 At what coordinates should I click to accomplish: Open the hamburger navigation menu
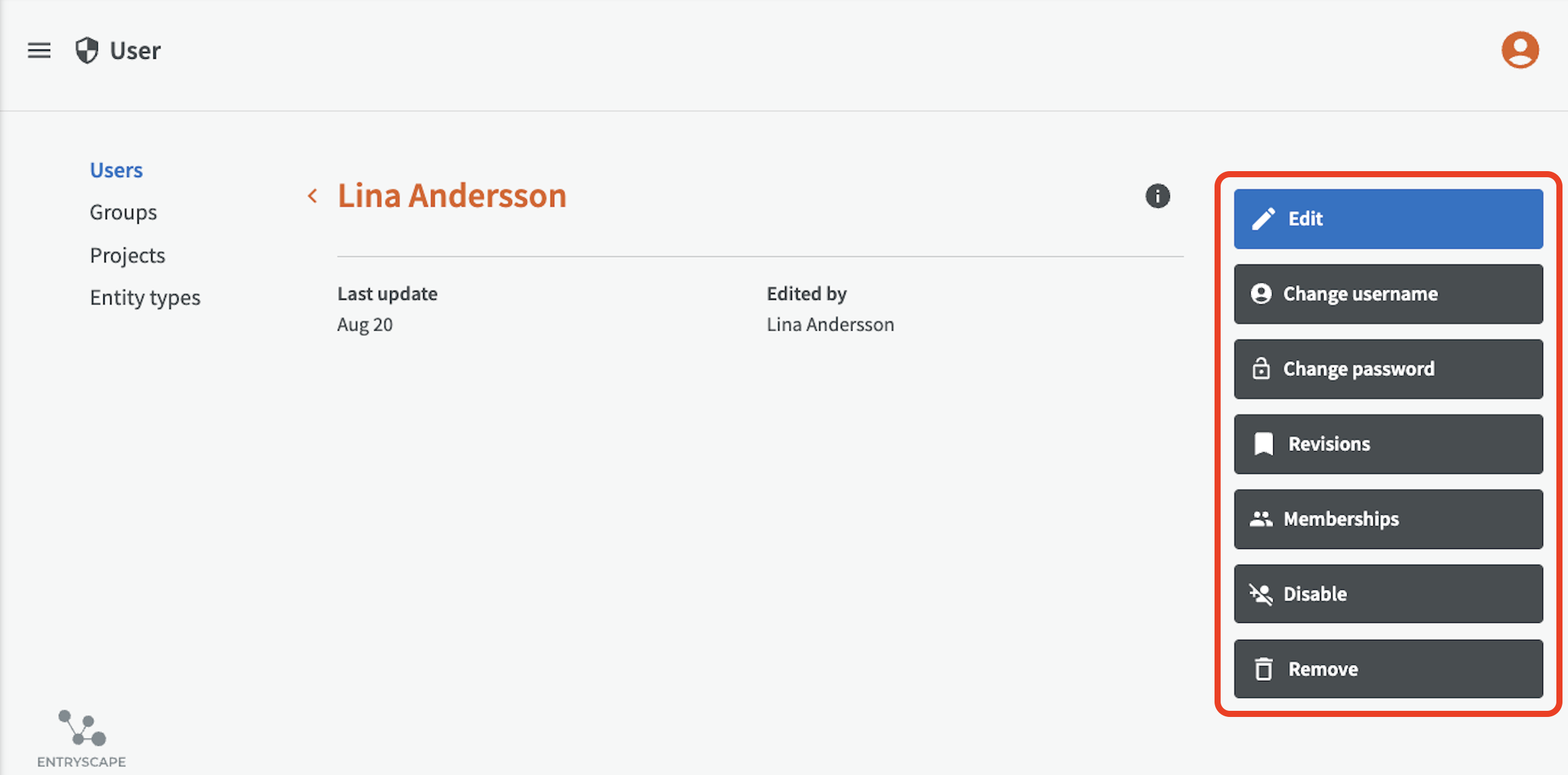39,50
